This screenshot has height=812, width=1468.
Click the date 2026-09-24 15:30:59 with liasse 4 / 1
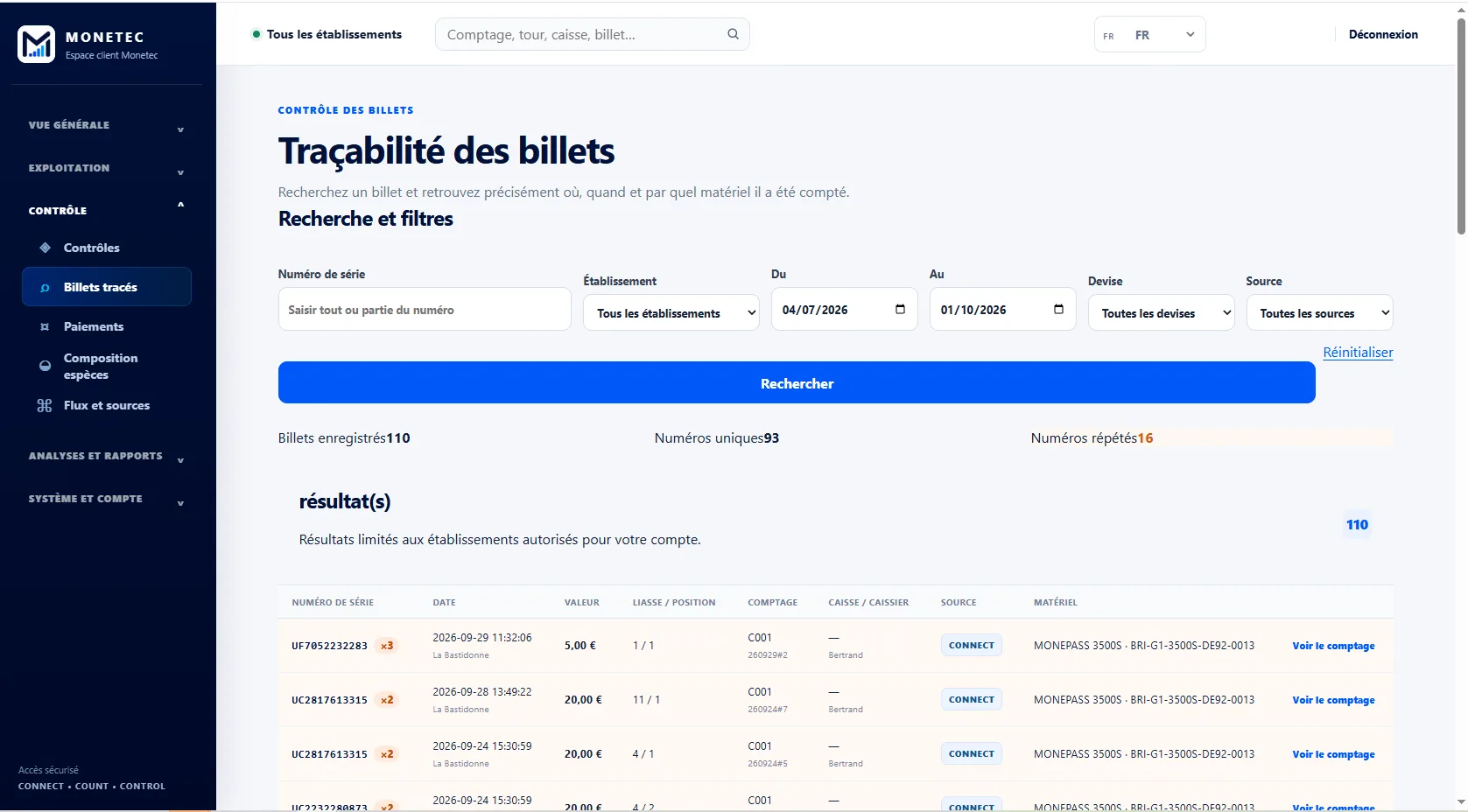coord(481,745)
